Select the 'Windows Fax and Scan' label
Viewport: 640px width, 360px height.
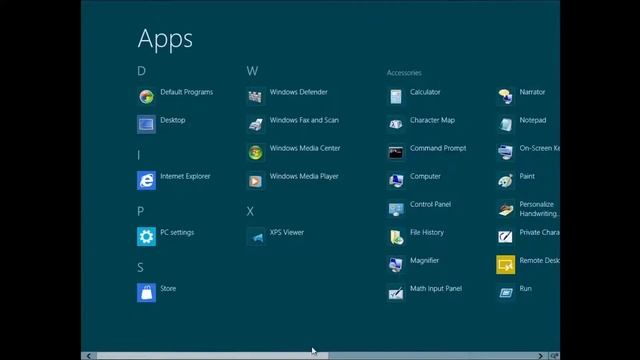point(304,120)
